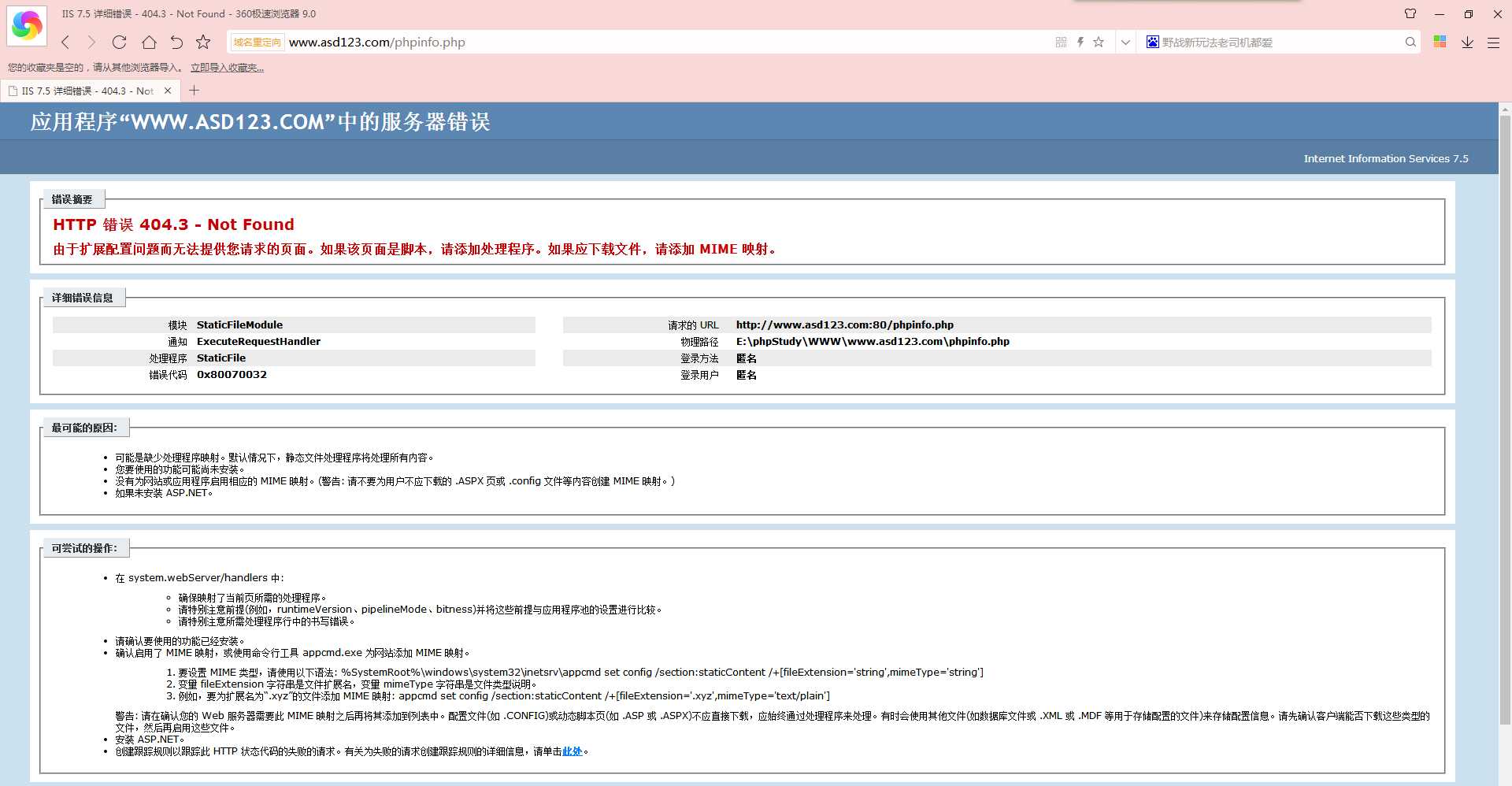Click the StaticFile handler value
The width and height of the screenshot is (1512, 786).
(221, 358)
